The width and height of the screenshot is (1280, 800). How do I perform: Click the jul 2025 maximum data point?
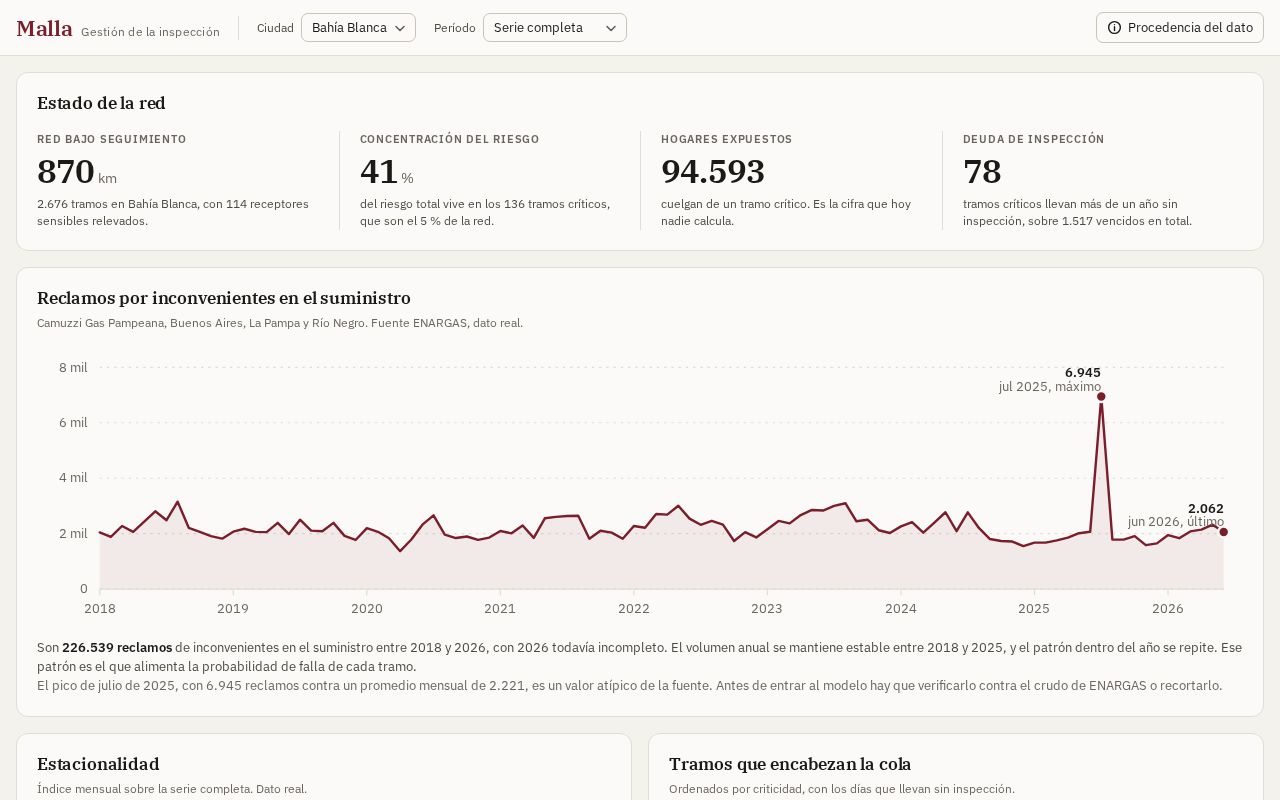[1101, 397]
